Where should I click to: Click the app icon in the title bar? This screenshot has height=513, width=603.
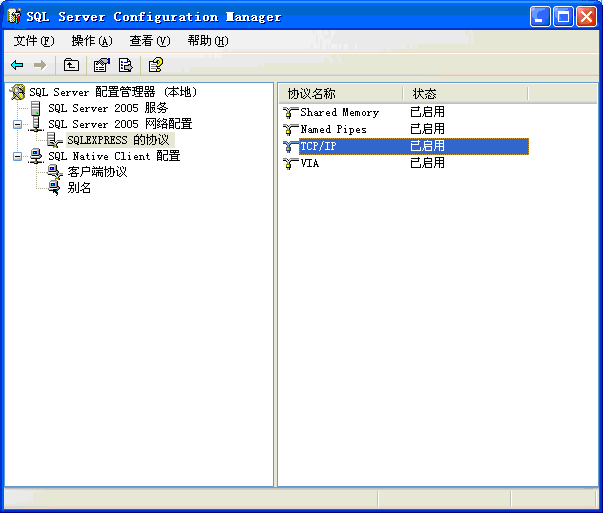pyautogui.click(x=14, y=17)
